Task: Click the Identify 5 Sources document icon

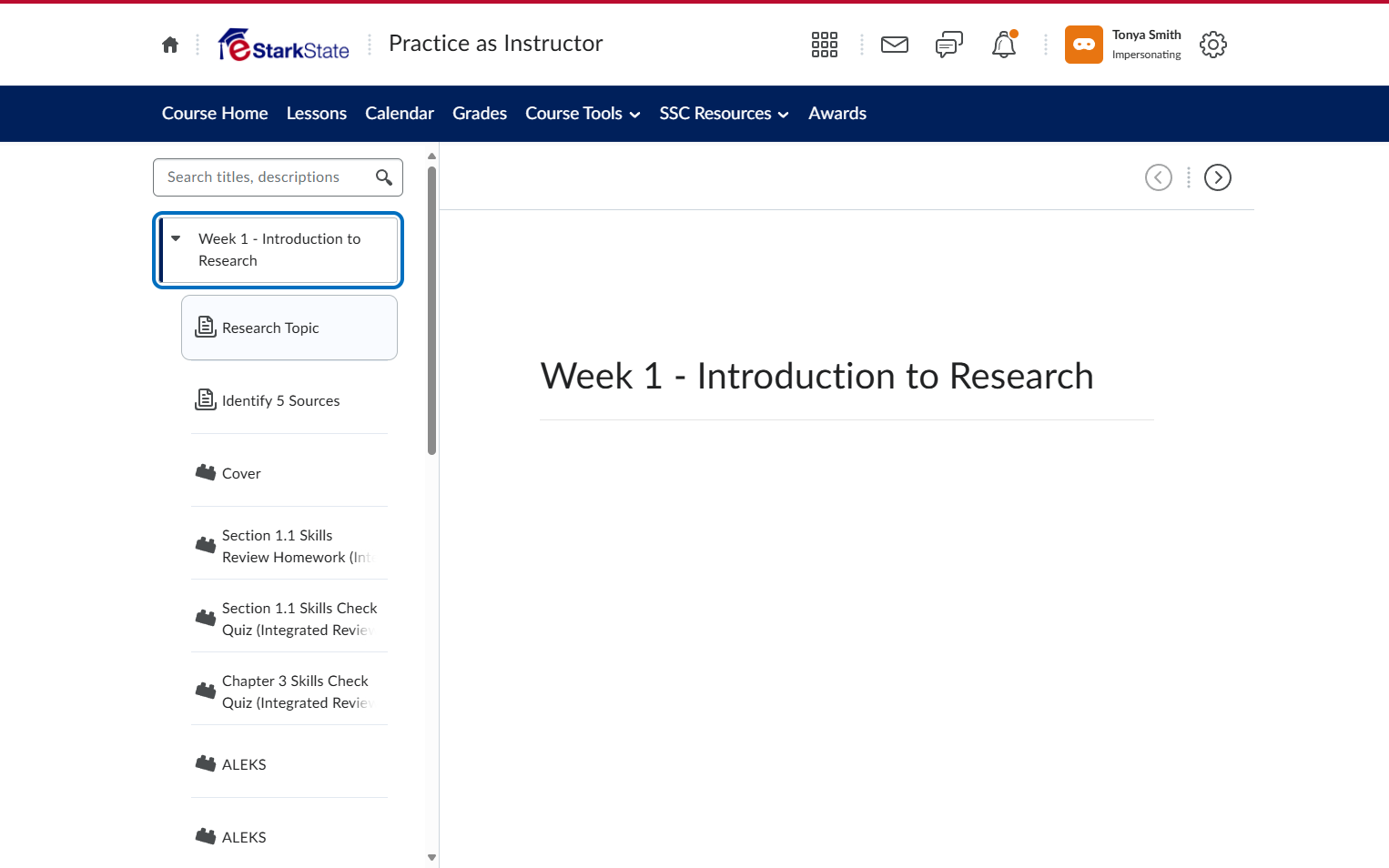Action: click(206, 399)
